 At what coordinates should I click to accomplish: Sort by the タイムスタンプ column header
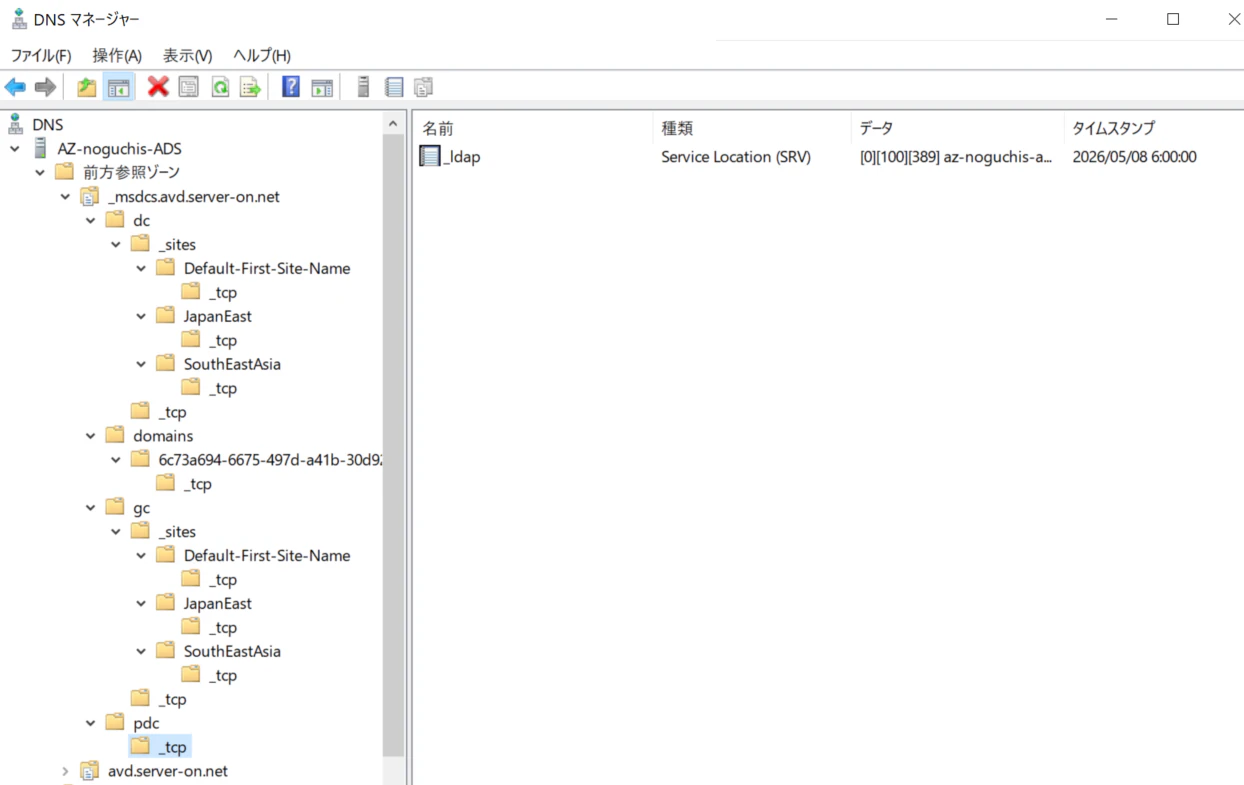click(x=1154, y=128)
